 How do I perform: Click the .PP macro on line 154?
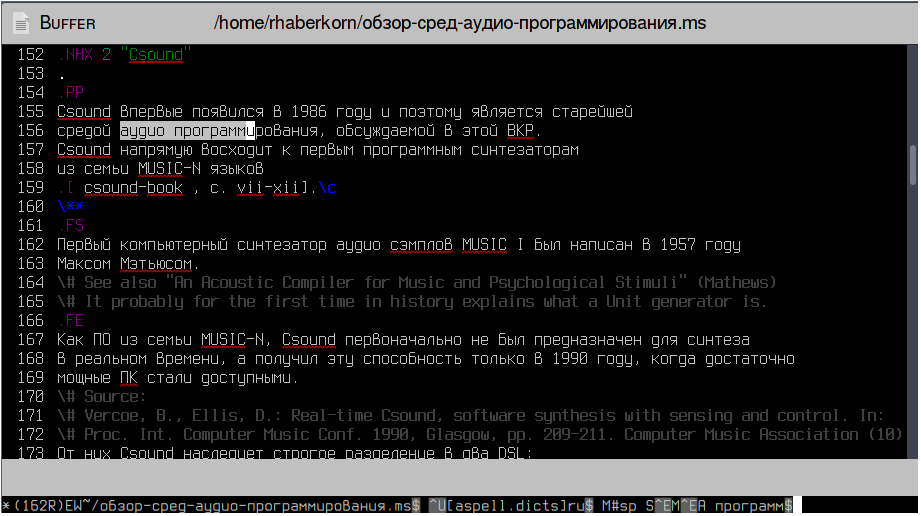pyautogui.click(x=71, y=93)
